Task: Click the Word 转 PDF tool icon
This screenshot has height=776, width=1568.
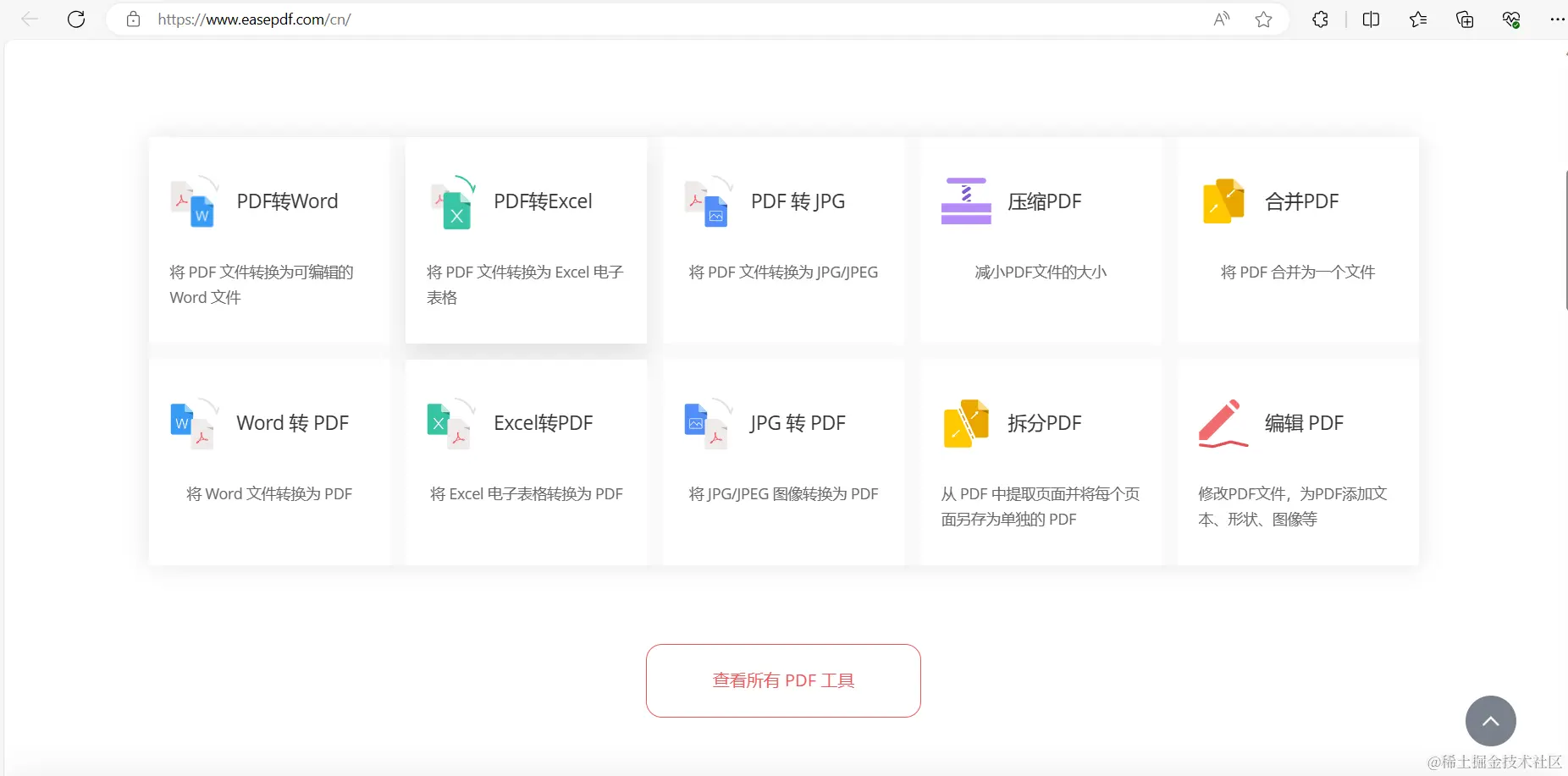Action: point(195,423)
